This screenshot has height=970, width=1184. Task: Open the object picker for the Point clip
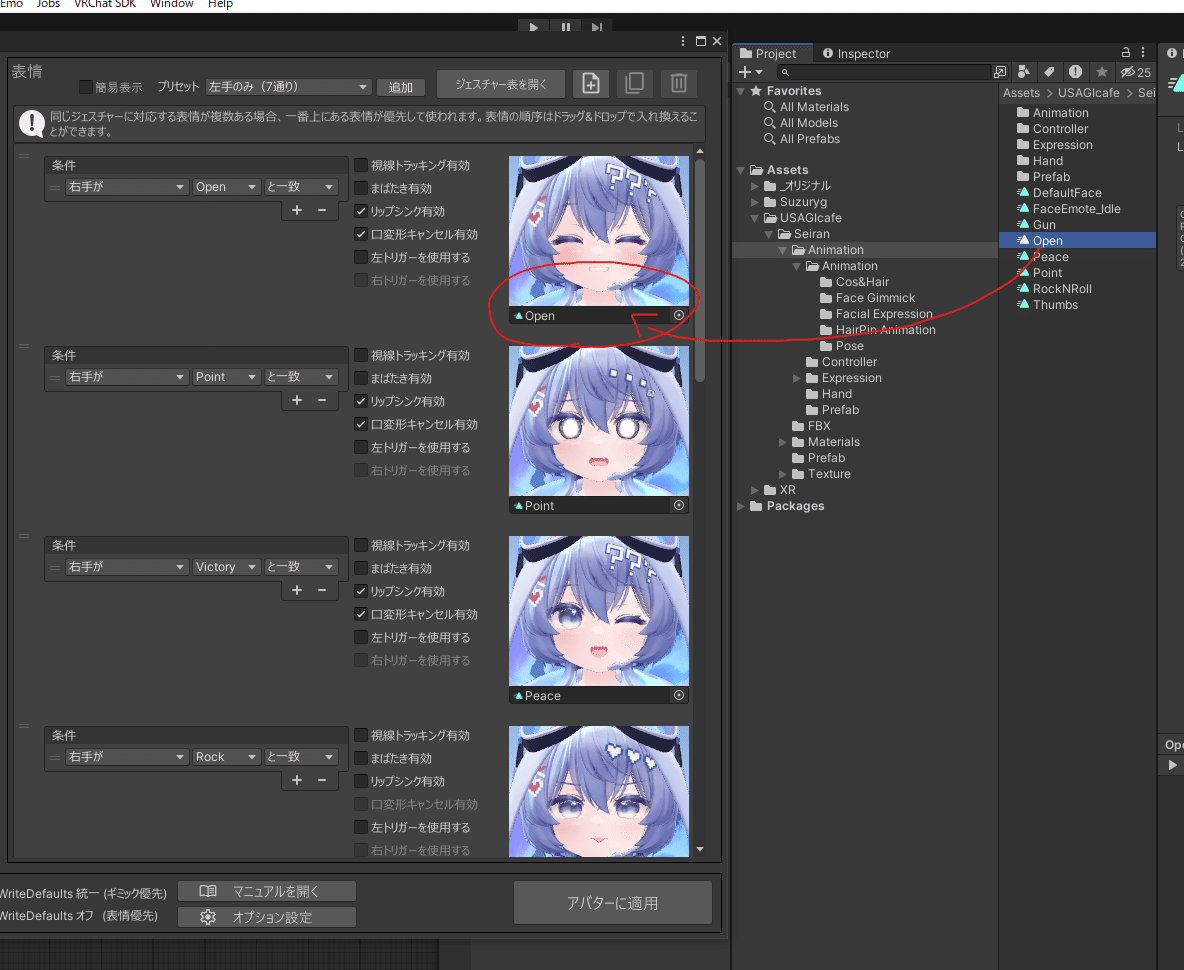(x=679, y=505)
